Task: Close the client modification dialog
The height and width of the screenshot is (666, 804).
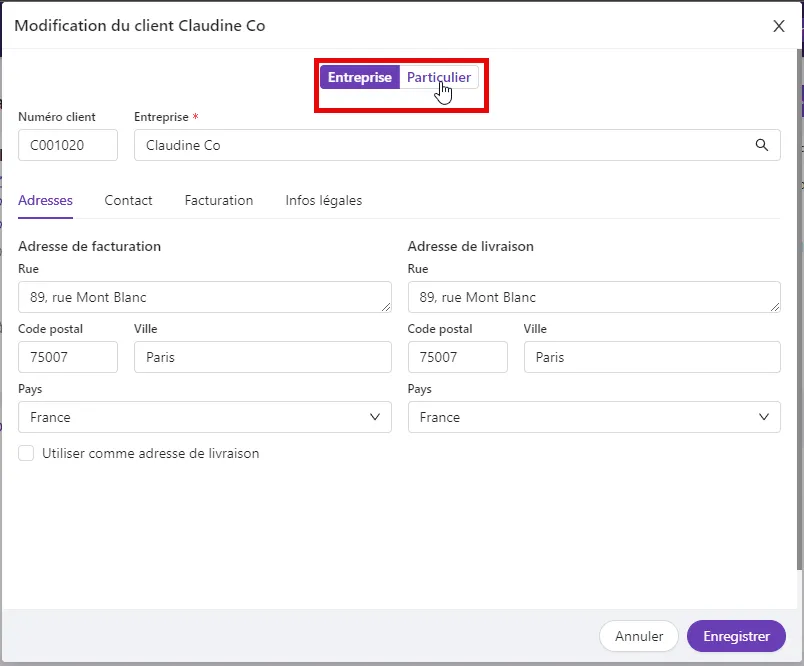Action: [x=778, y=26]
